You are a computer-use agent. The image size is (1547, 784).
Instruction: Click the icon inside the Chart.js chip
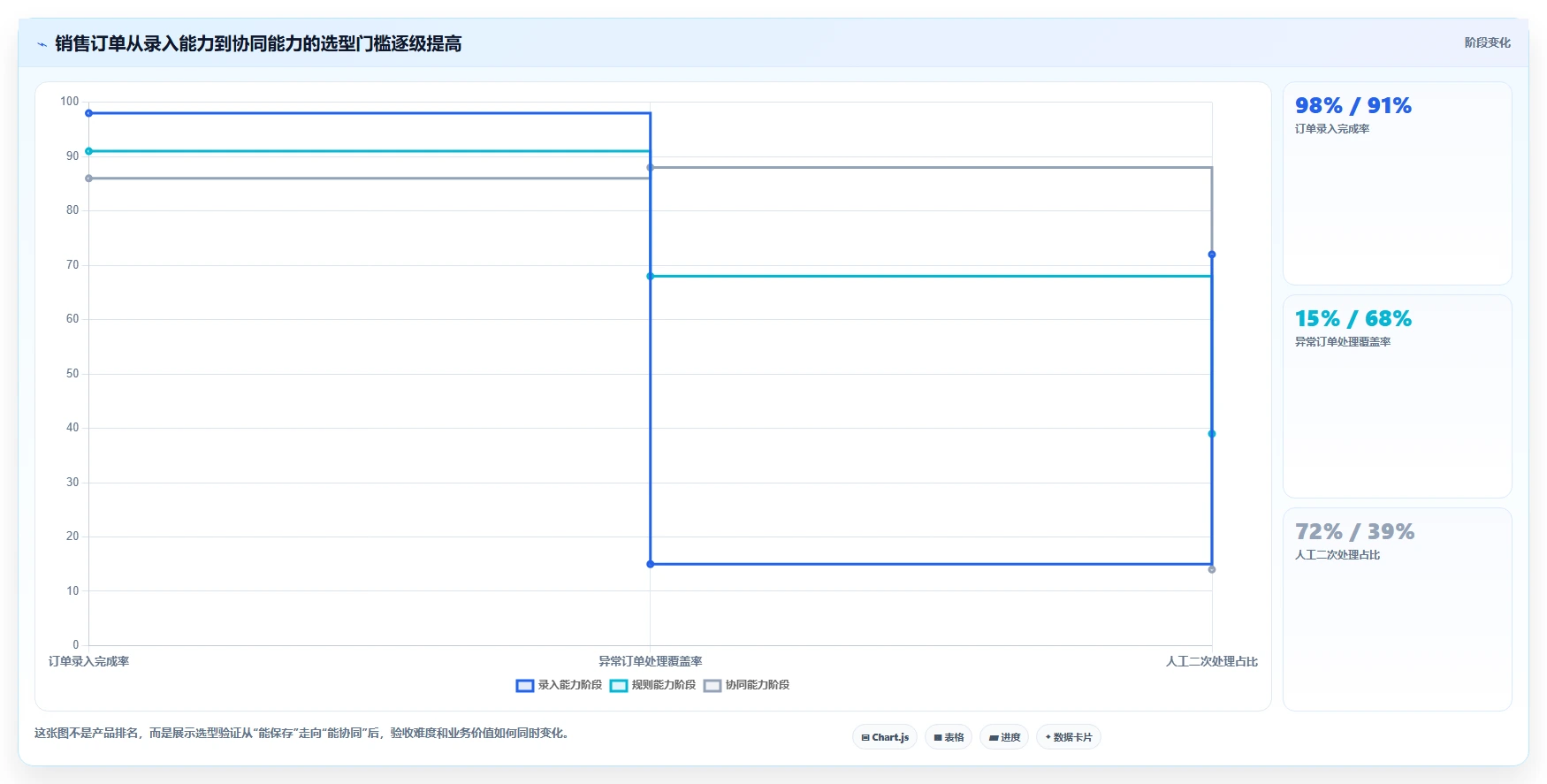pyautogui.click(x=865, y=737)
